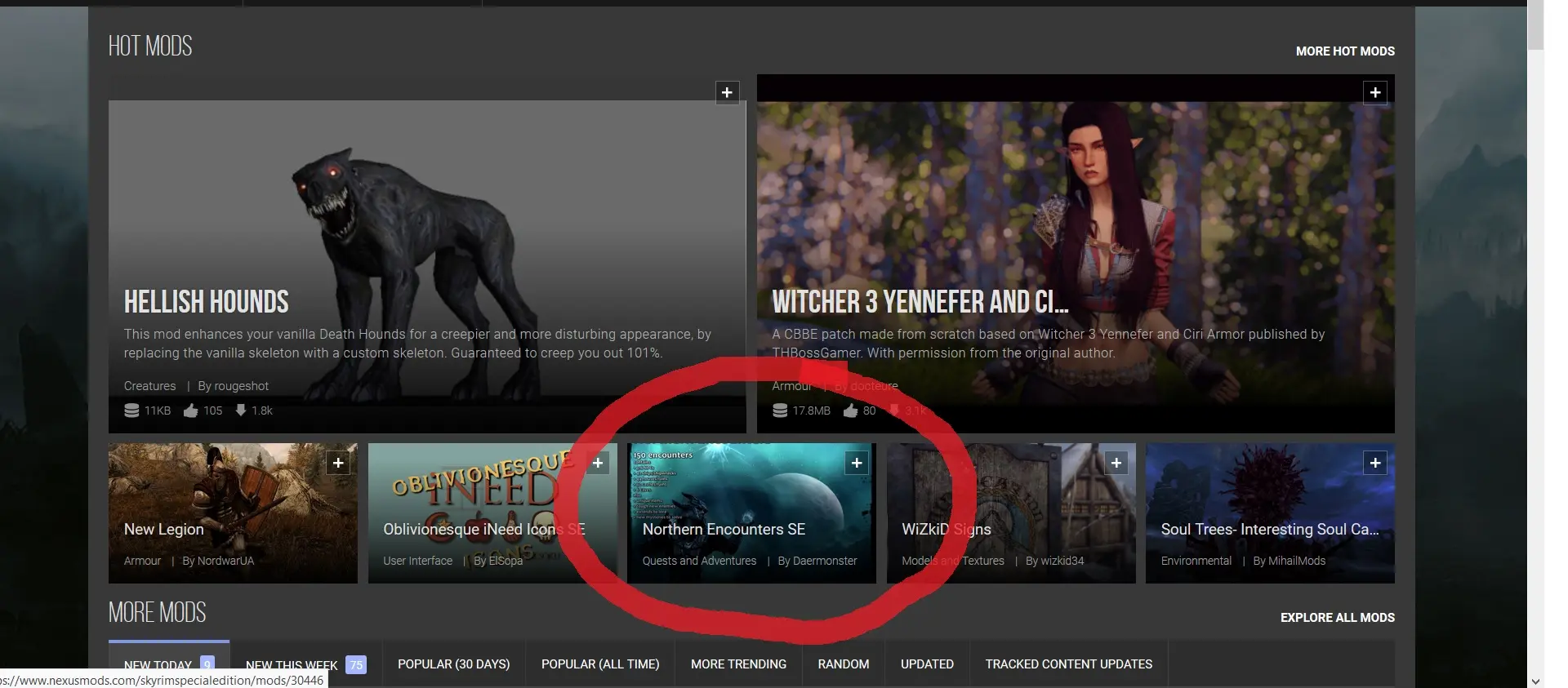The image size is (1568, 688).
Task: Switch to the Random tab
Action: point(844,664)
